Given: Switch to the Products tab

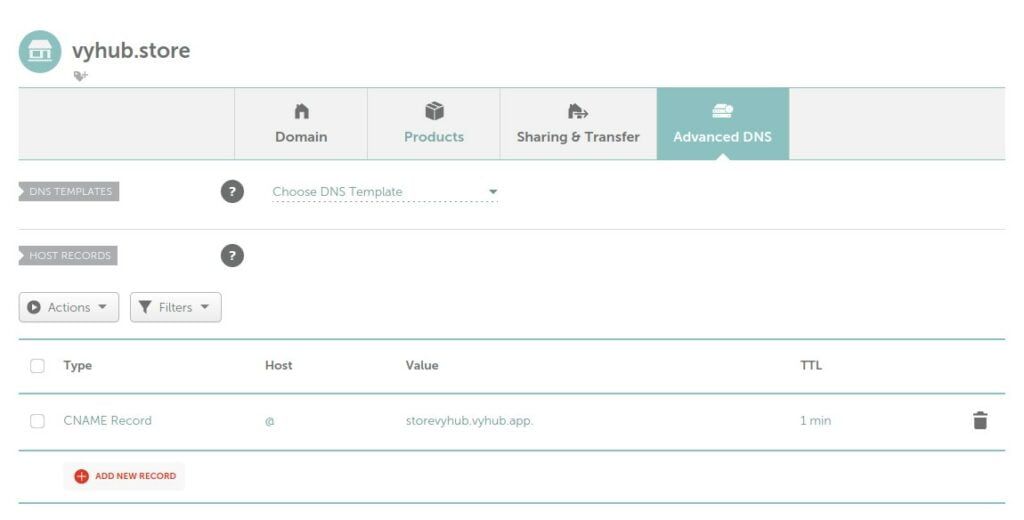Looking at the screenshot, I should click(x=434, y=123).
